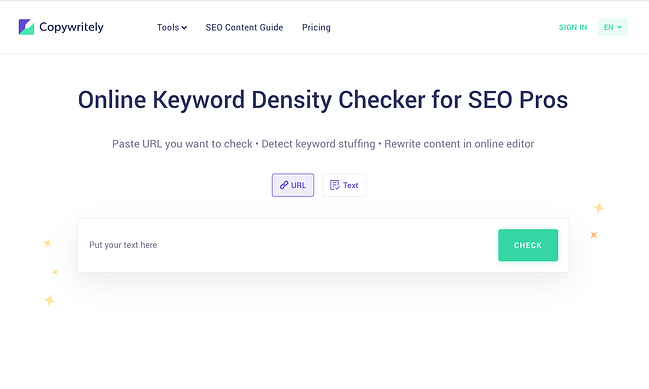Image resolution: width=649 pixels, height=389 pixels.
Task: Click the Copywritely brand name text
Action: (x=71, y=27)
